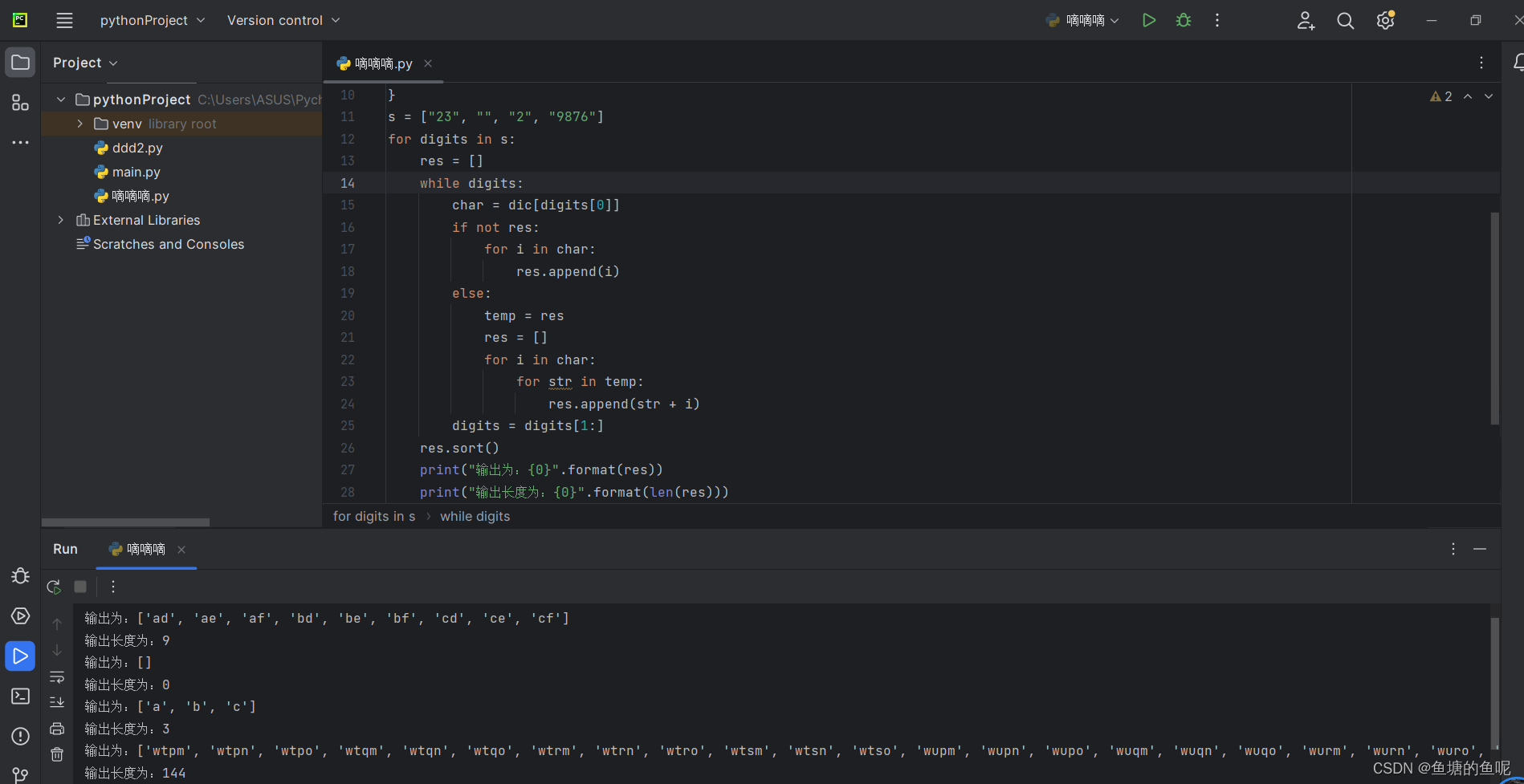Open the Code With Me user icon
Image resolution: width=1524 pixels, height=784 pixels.
(1306, 20)
